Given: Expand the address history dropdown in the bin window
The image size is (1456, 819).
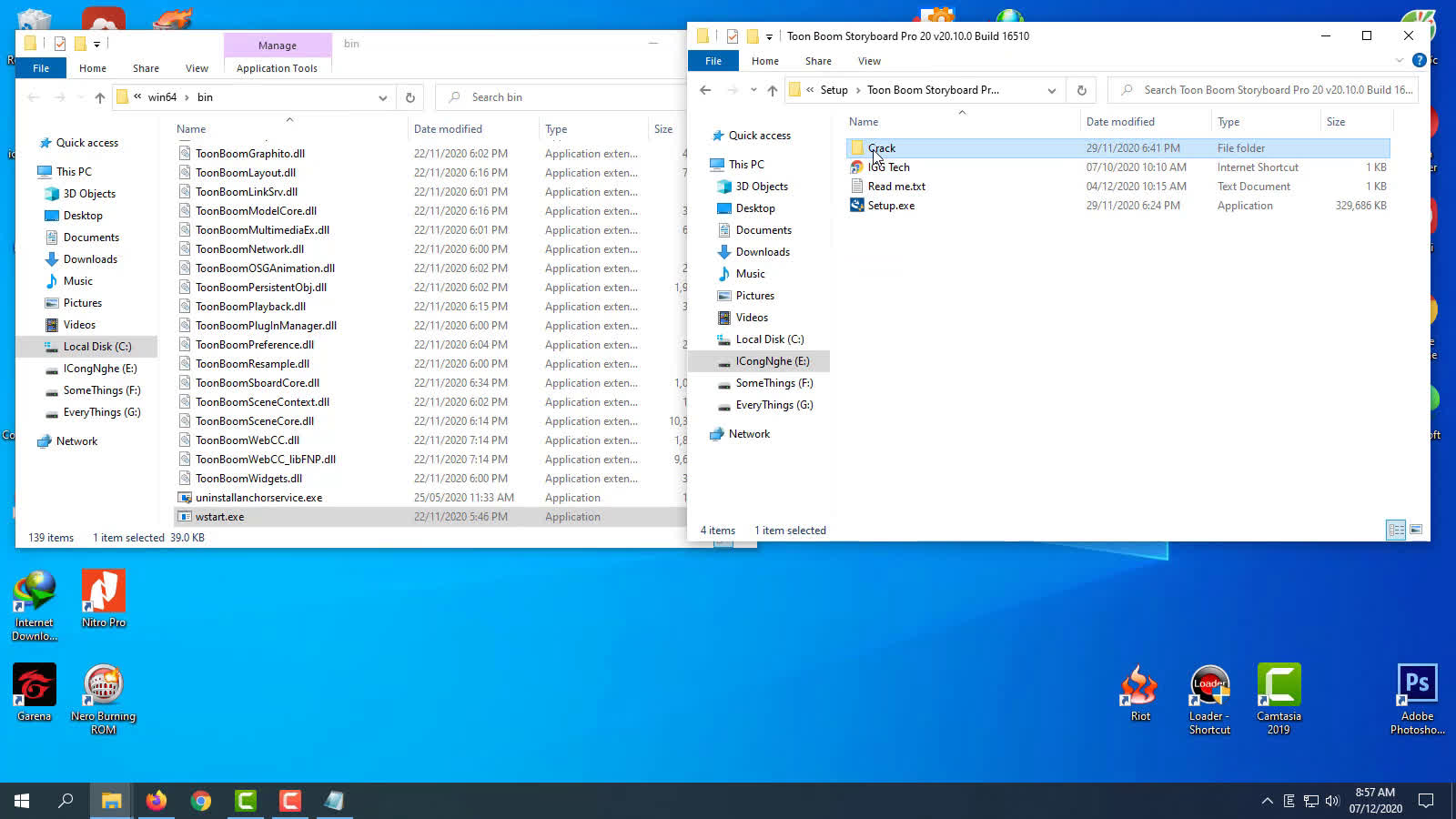Looking at the screenshot, I should click(382, 97).
